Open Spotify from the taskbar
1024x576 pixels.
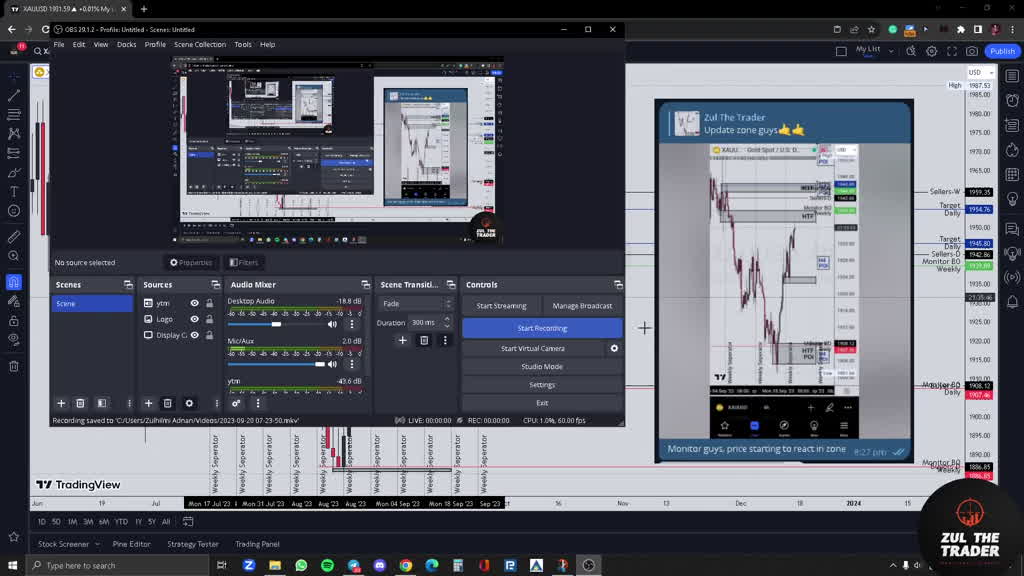(x=327, y=565)
